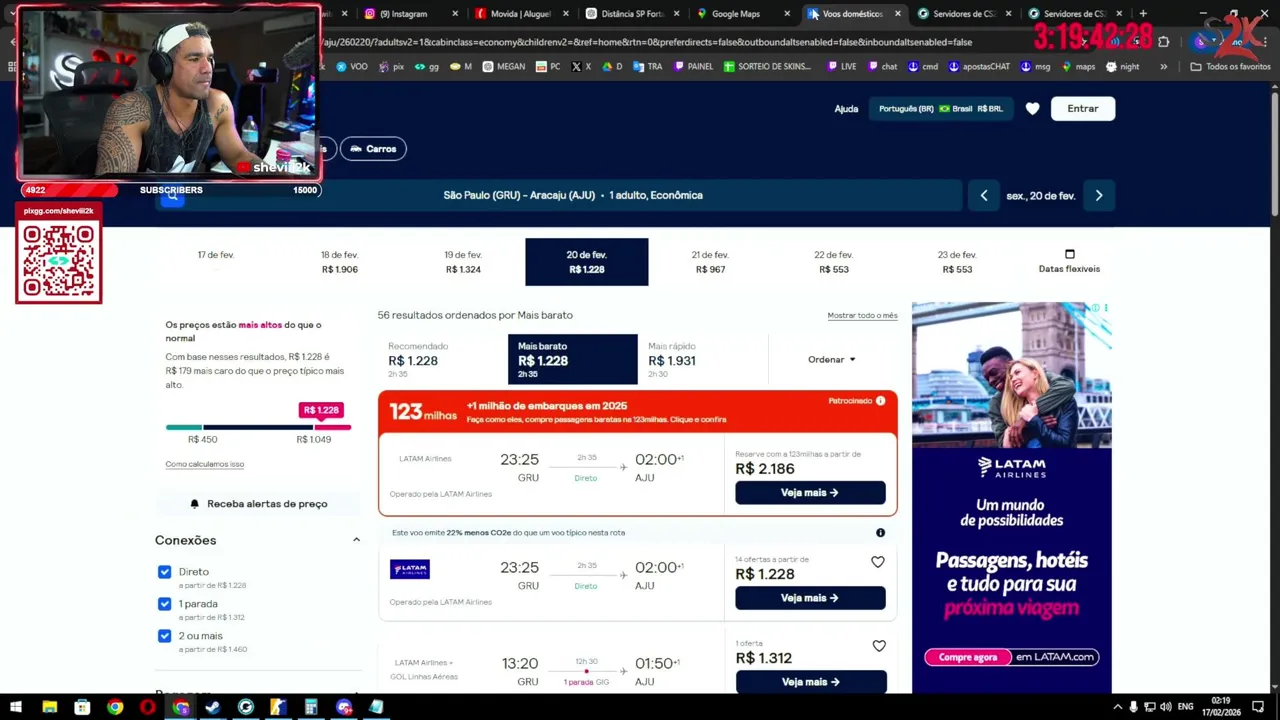Show hidden system tray icons
The height and width of the screenshot is (720, 1280).
1117,707
